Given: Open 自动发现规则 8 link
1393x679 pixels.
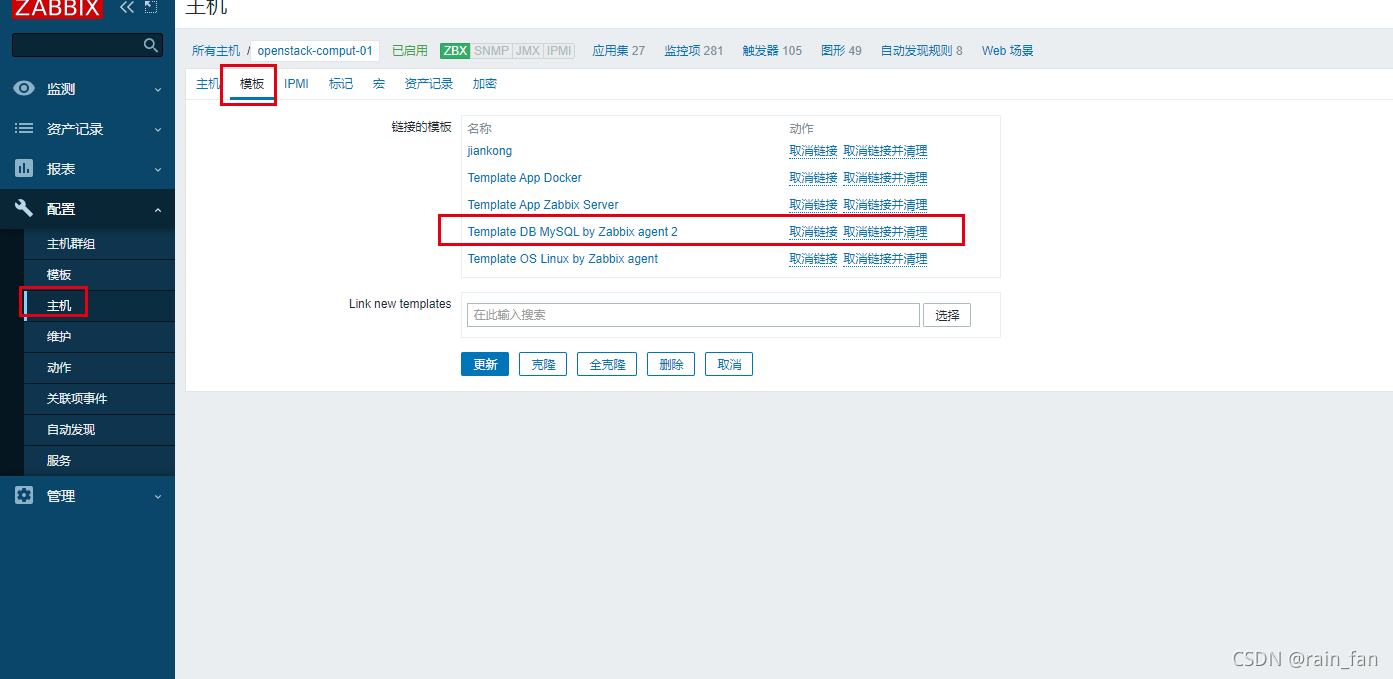Looking at the screenshot, I should 921,50.
